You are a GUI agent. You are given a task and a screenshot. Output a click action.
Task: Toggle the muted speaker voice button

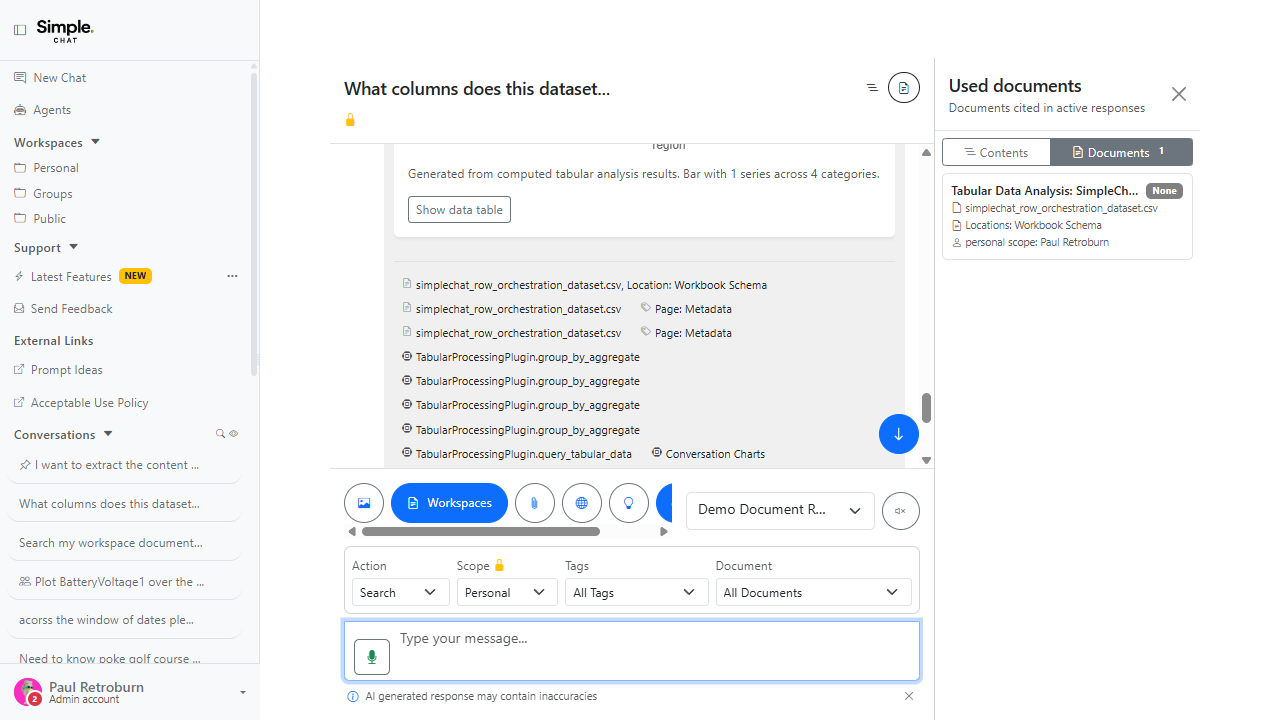(x=900, y=511)
